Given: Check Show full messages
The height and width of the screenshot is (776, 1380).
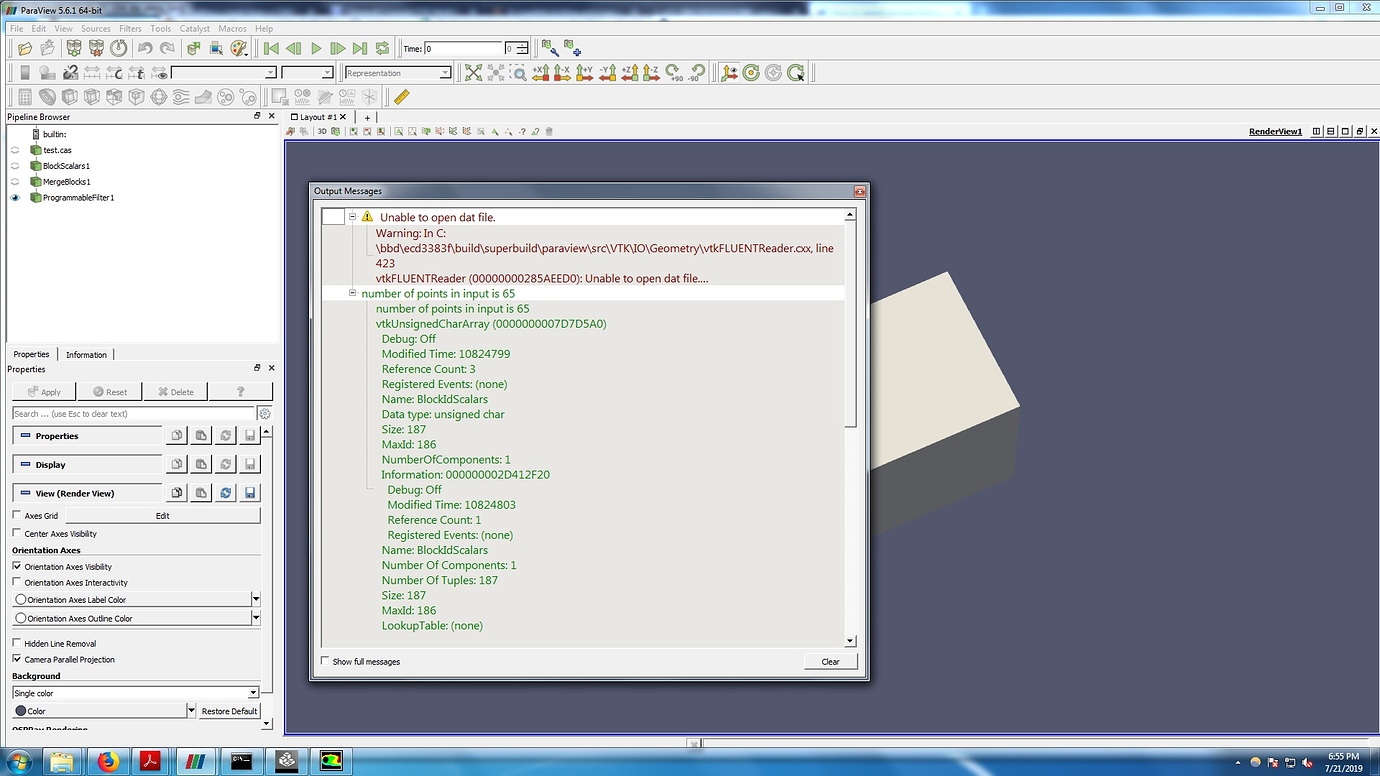Looking at the screenshot, I should tap(324, 661).
